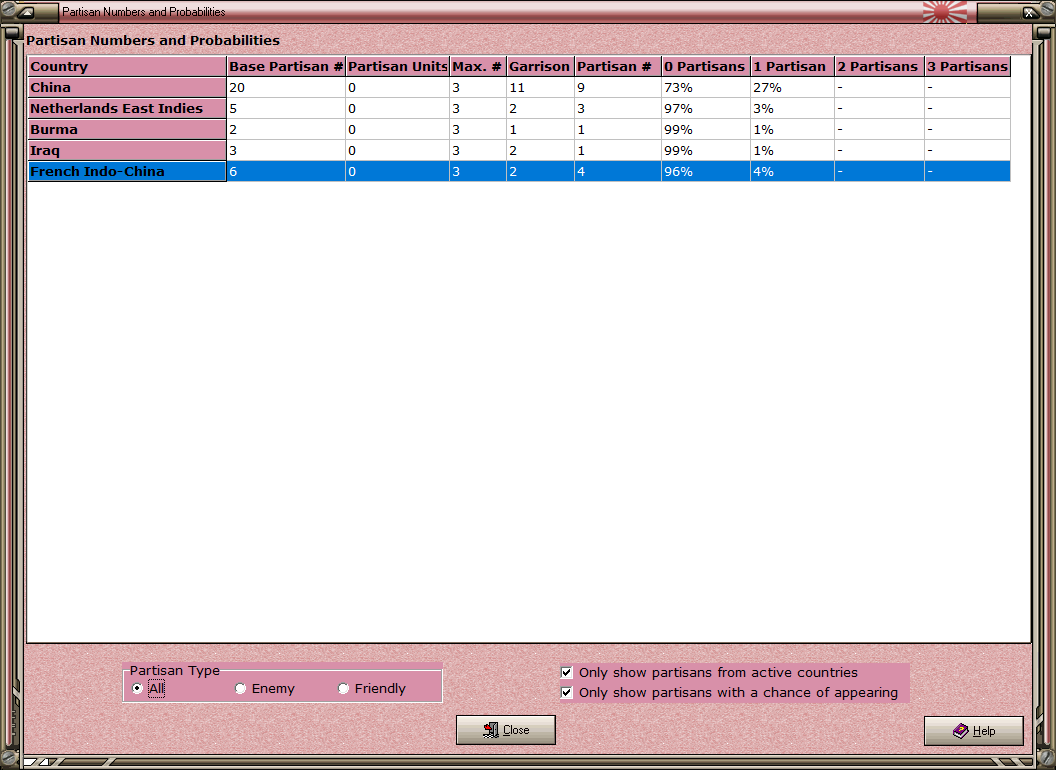1056x770 pixels.
Task: Click China's partisan number 9
Action: [x=618, y=88]
